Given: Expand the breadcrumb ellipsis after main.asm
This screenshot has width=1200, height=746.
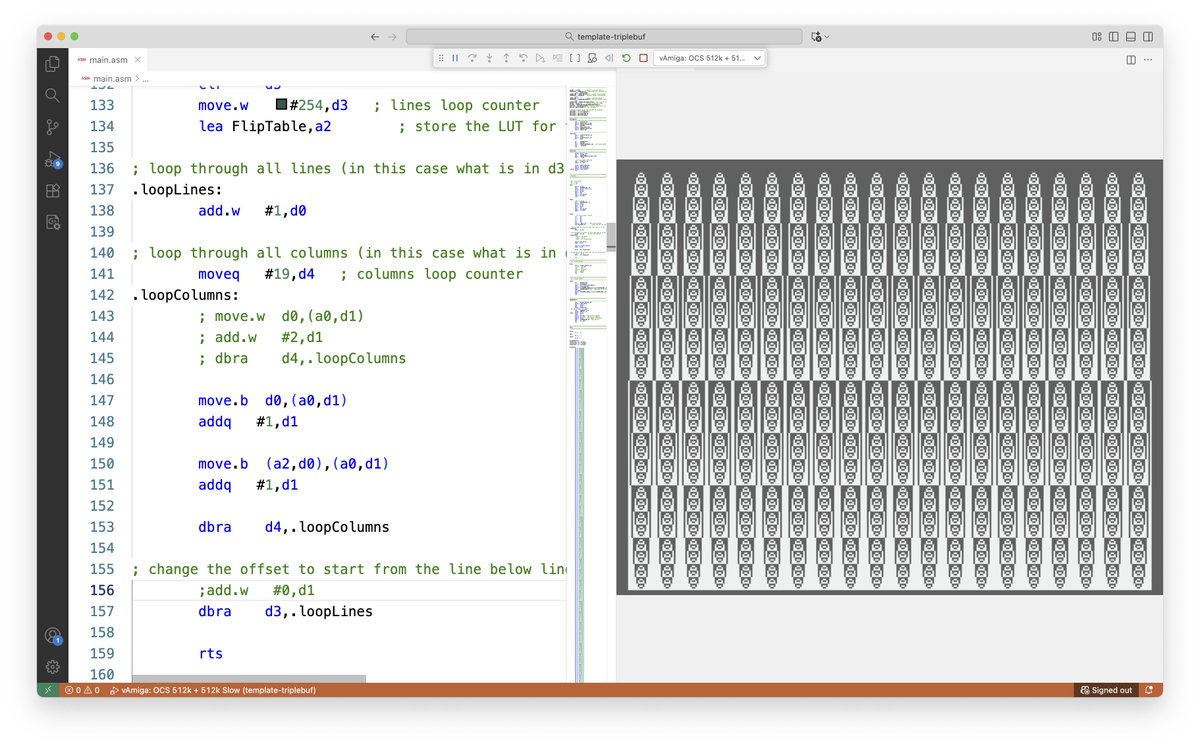Looking at the screenshot, I should click(x=145, y=78).
